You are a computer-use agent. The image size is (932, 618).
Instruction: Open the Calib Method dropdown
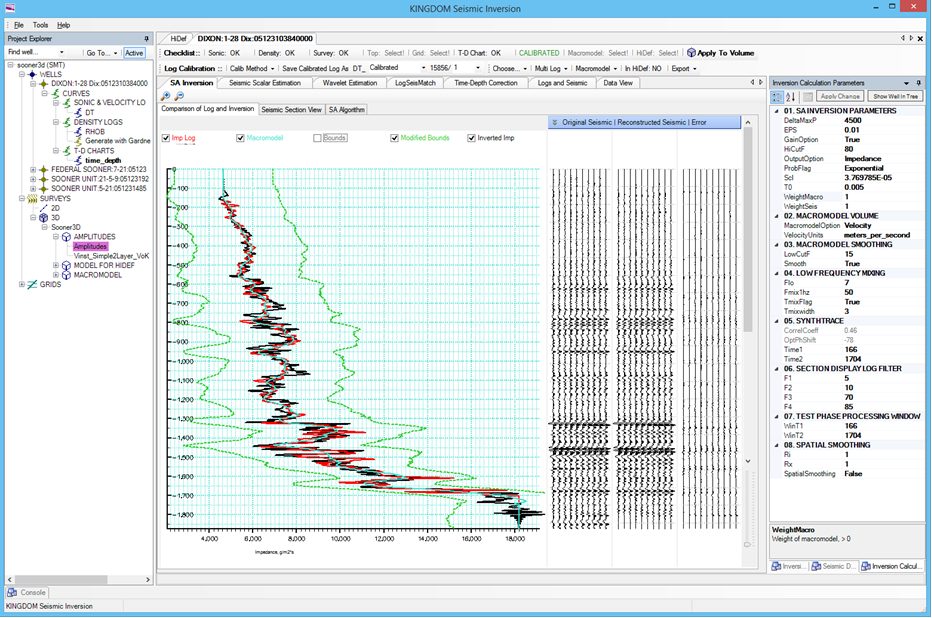(252, 68)
